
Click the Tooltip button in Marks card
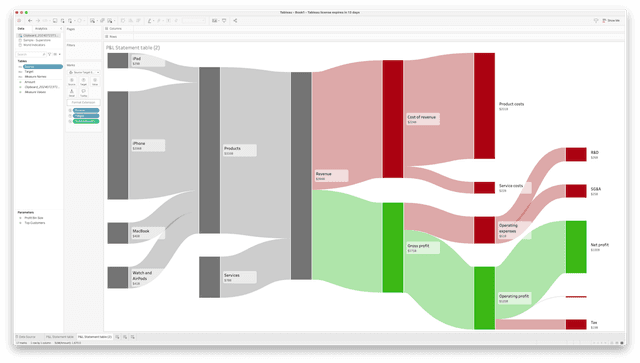83,93
